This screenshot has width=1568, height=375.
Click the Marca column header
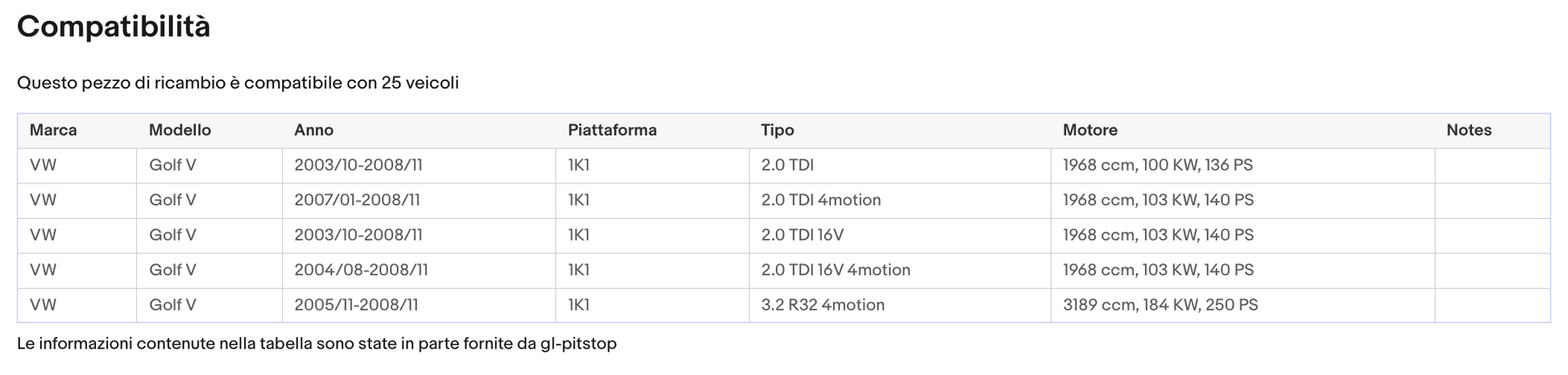(x=53, y=130)
